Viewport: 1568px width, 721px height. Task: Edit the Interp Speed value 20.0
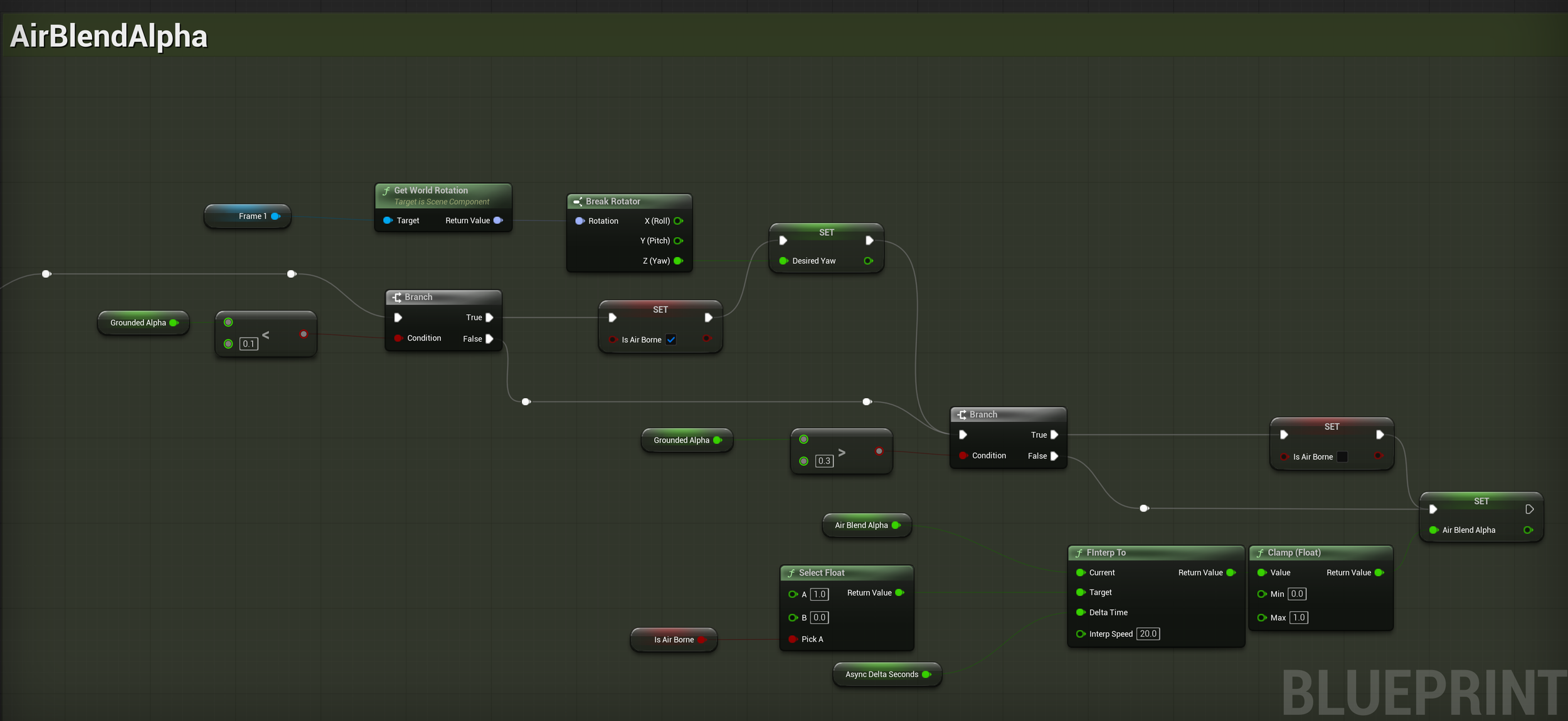tap(1148, 634)
